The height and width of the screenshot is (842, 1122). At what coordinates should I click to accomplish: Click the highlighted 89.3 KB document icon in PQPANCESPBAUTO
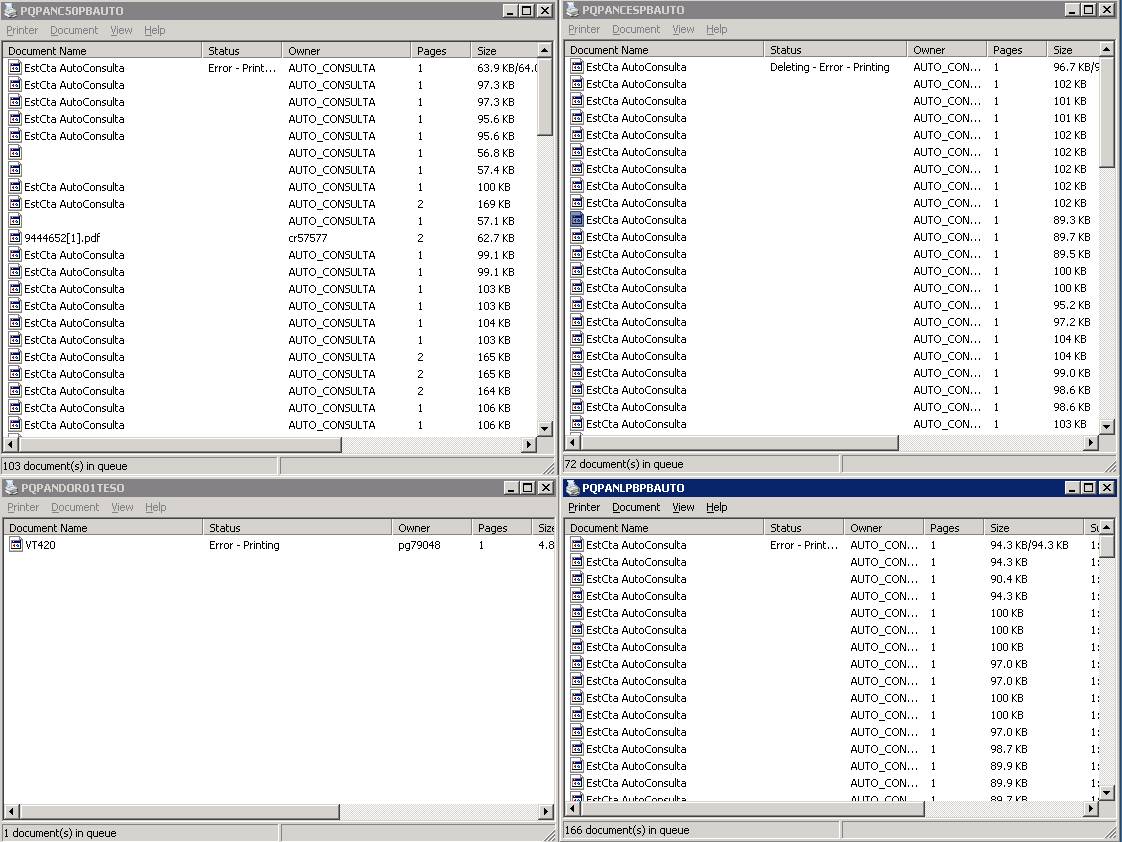[x=577, y=220]
